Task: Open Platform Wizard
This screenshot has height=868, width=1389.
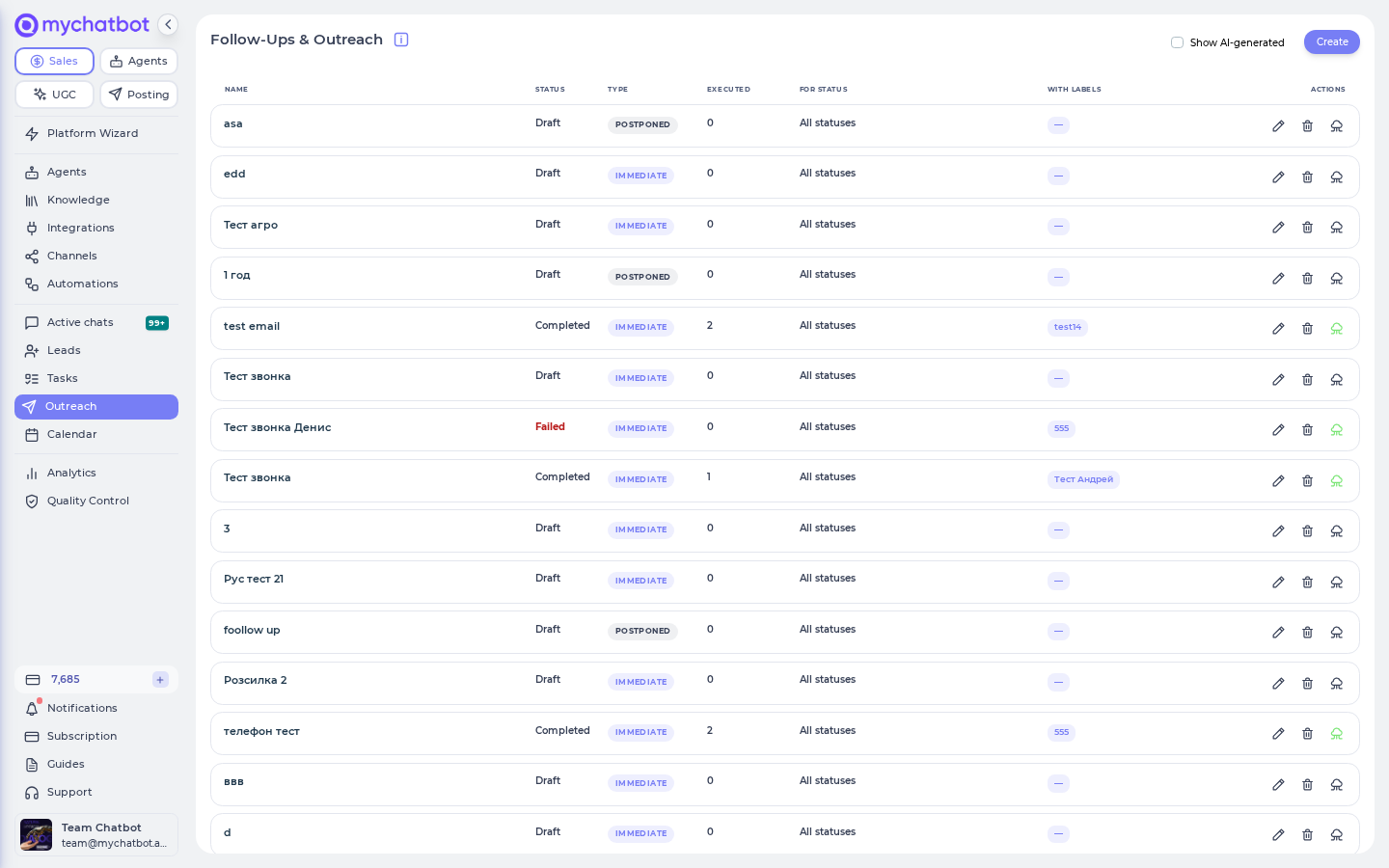Action: 96,134
